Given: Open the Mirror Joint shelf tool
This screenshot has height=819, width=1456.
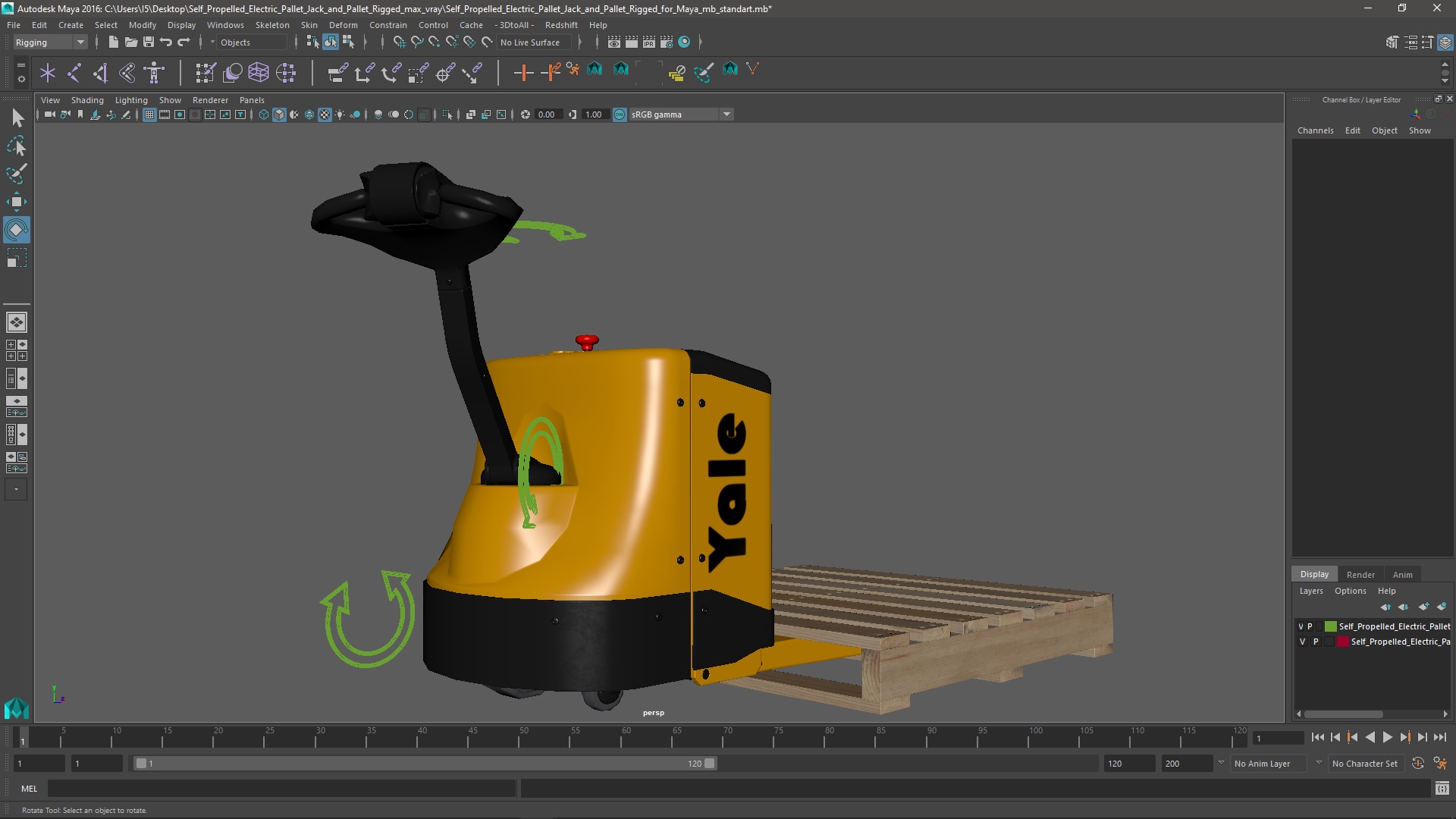Looking at the screenshot, I should point(127,73).
